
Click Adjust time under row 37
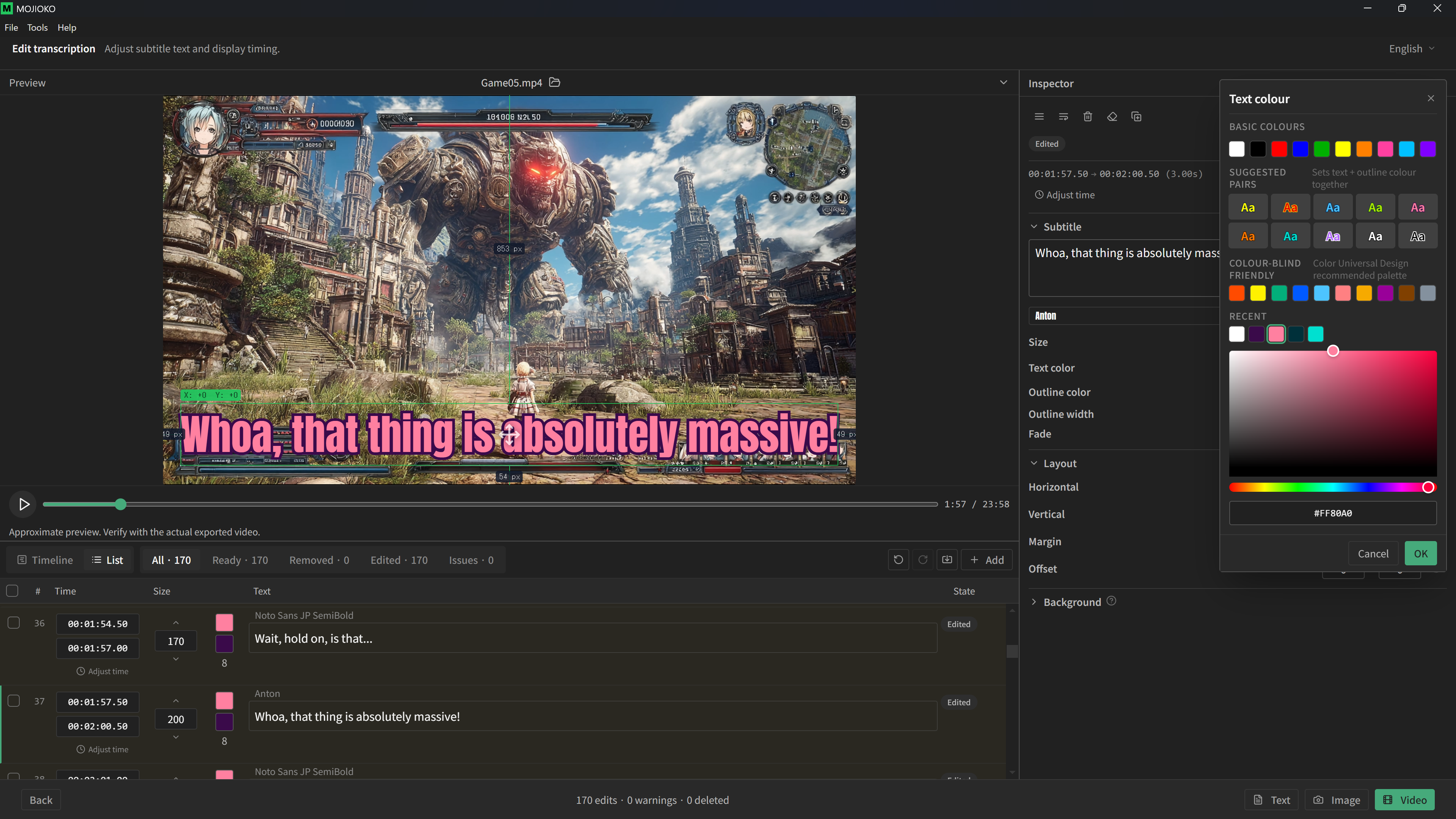pos(102,749)
